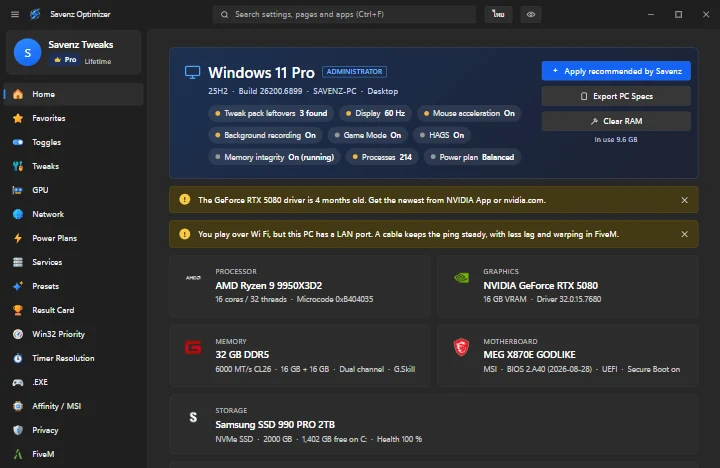Screen dimensions: 720x468
Task: Open the Toggles page
Action: [x=73, y=142]
